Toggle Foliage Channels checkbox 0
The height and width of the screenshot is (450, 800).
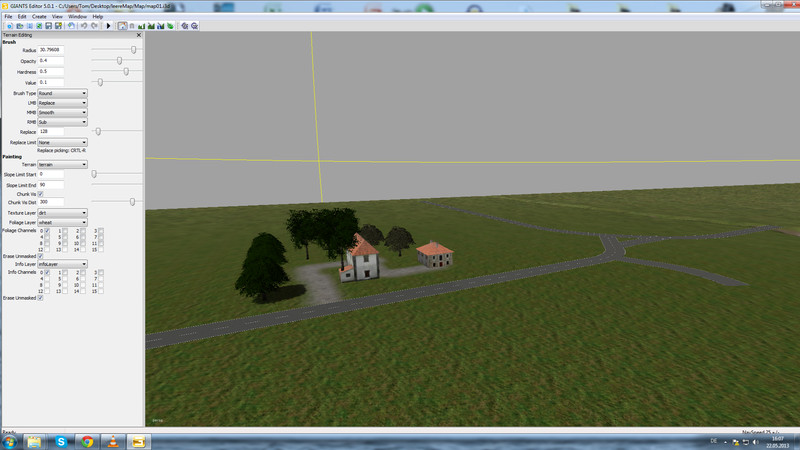click(47, 231)
